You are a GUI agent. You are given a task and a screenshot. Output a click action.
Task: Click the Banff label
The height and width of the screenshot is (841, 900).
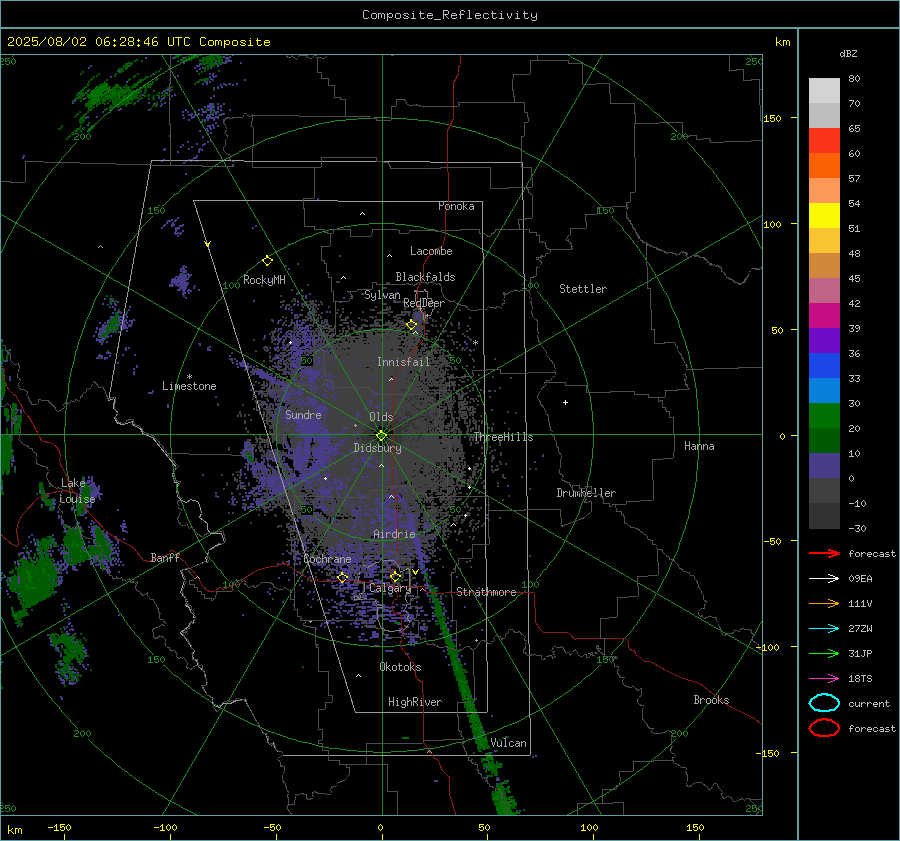pos(165,557)
